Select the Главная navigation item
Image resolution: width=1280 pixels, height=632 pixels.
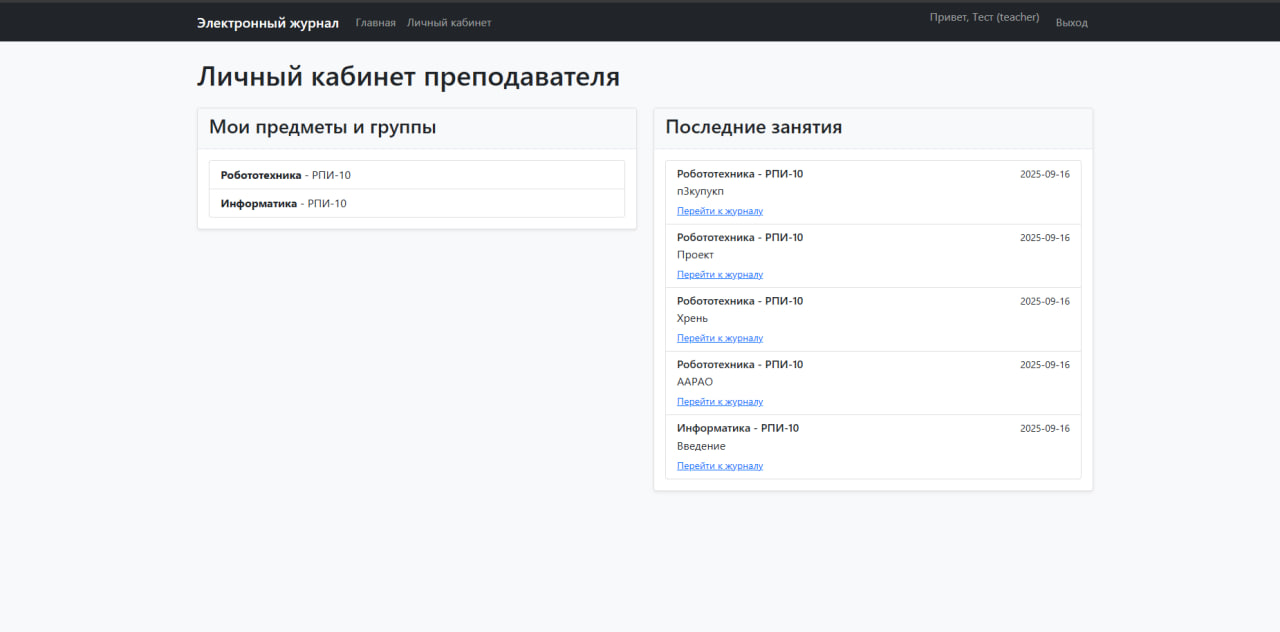pos(375,22)
